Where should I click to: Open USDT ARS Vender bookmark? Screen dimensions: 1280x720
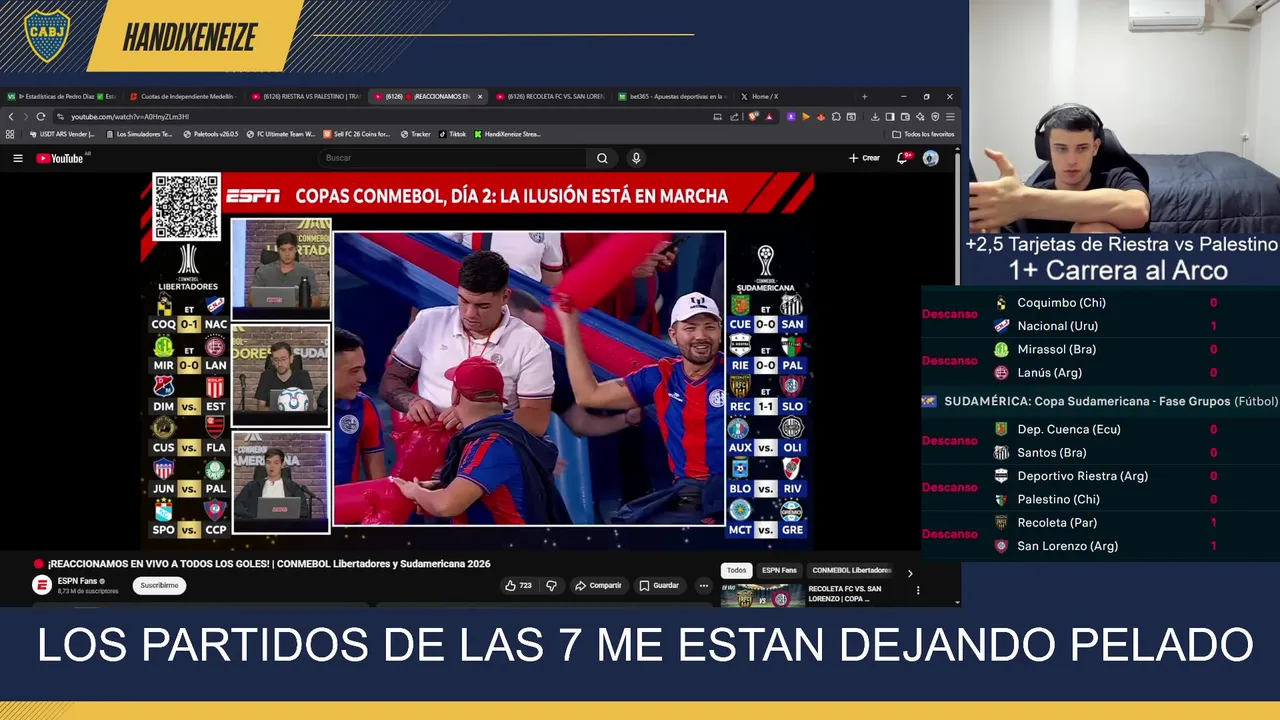pyautogui.click(x=62, y=134)
